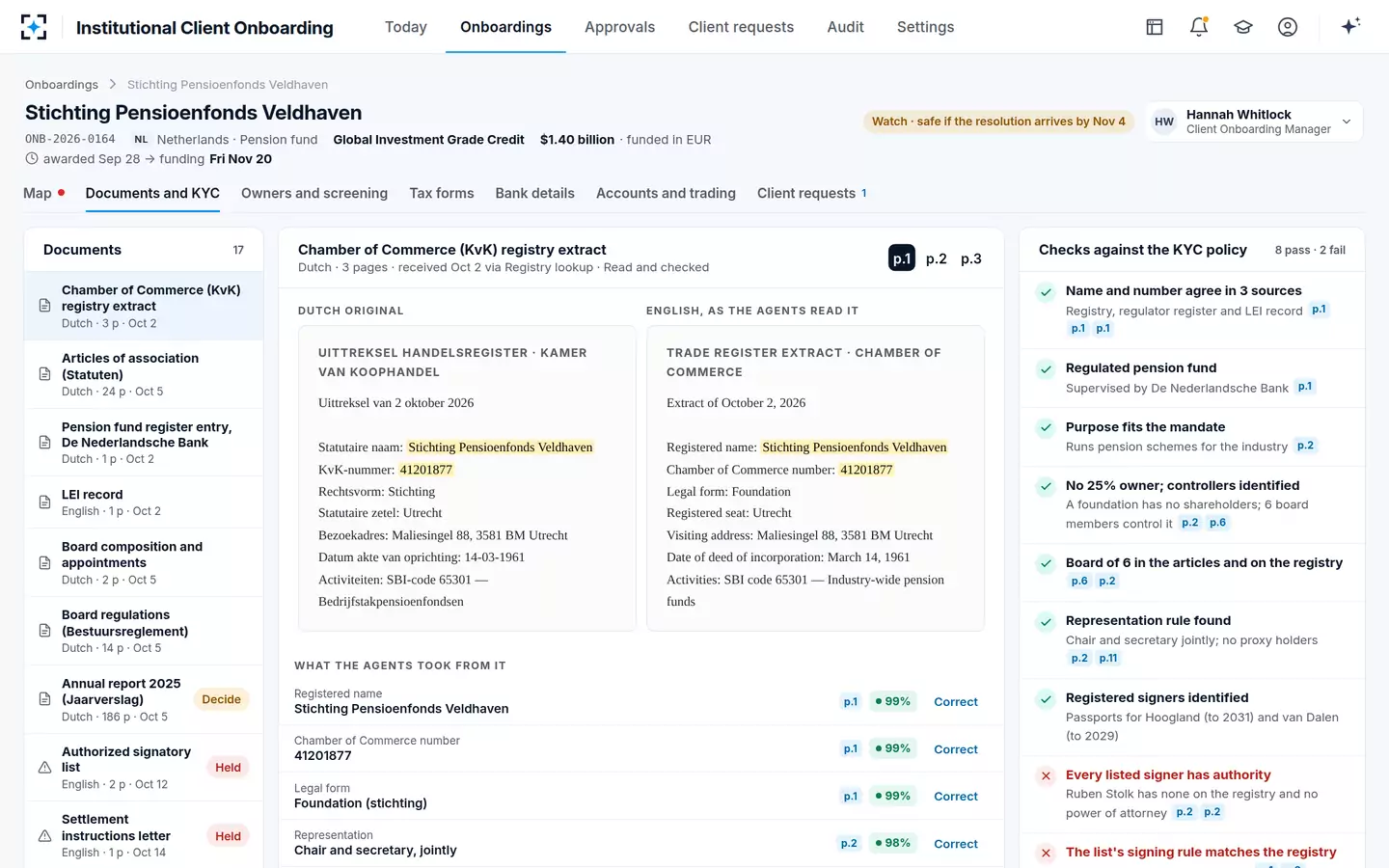This screenshot has width=1389, height=868.
Task: Click the warning icon for Authorized signatory list
Action: pos(44,768)
